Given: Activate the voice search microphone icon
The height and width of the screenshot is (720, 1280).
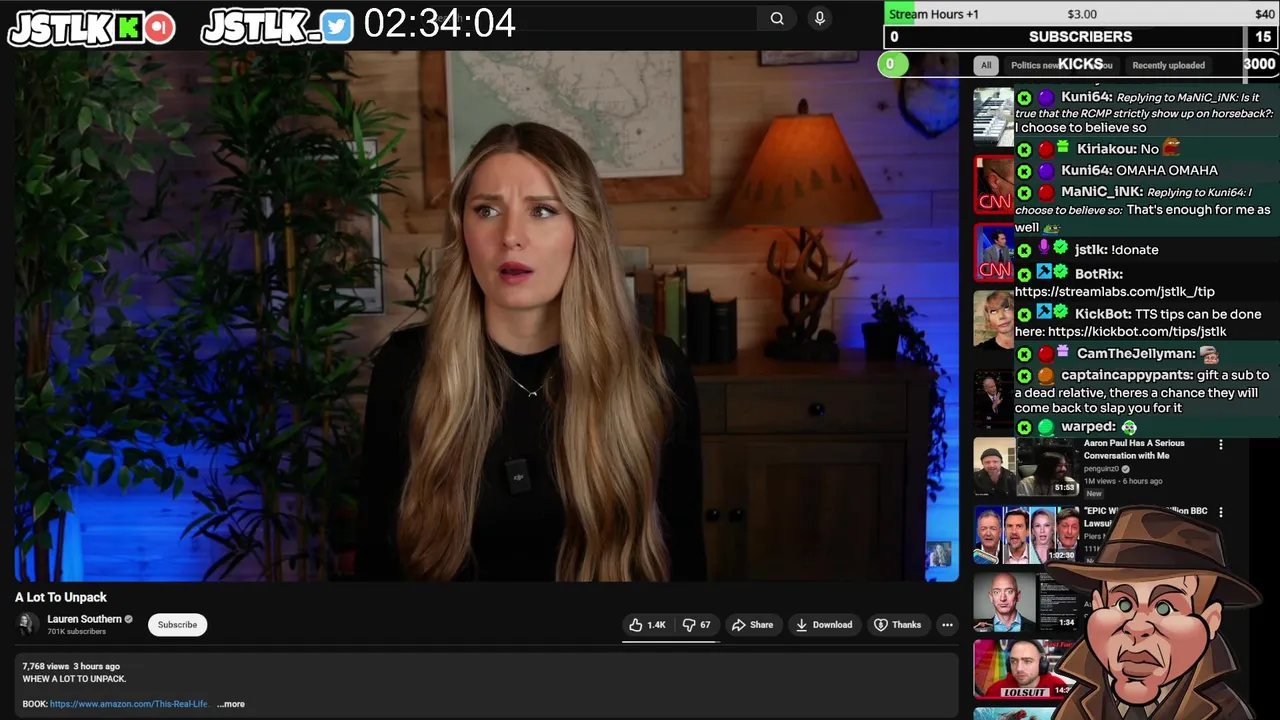Looking at the screenshot, I should tap(820, 18).
